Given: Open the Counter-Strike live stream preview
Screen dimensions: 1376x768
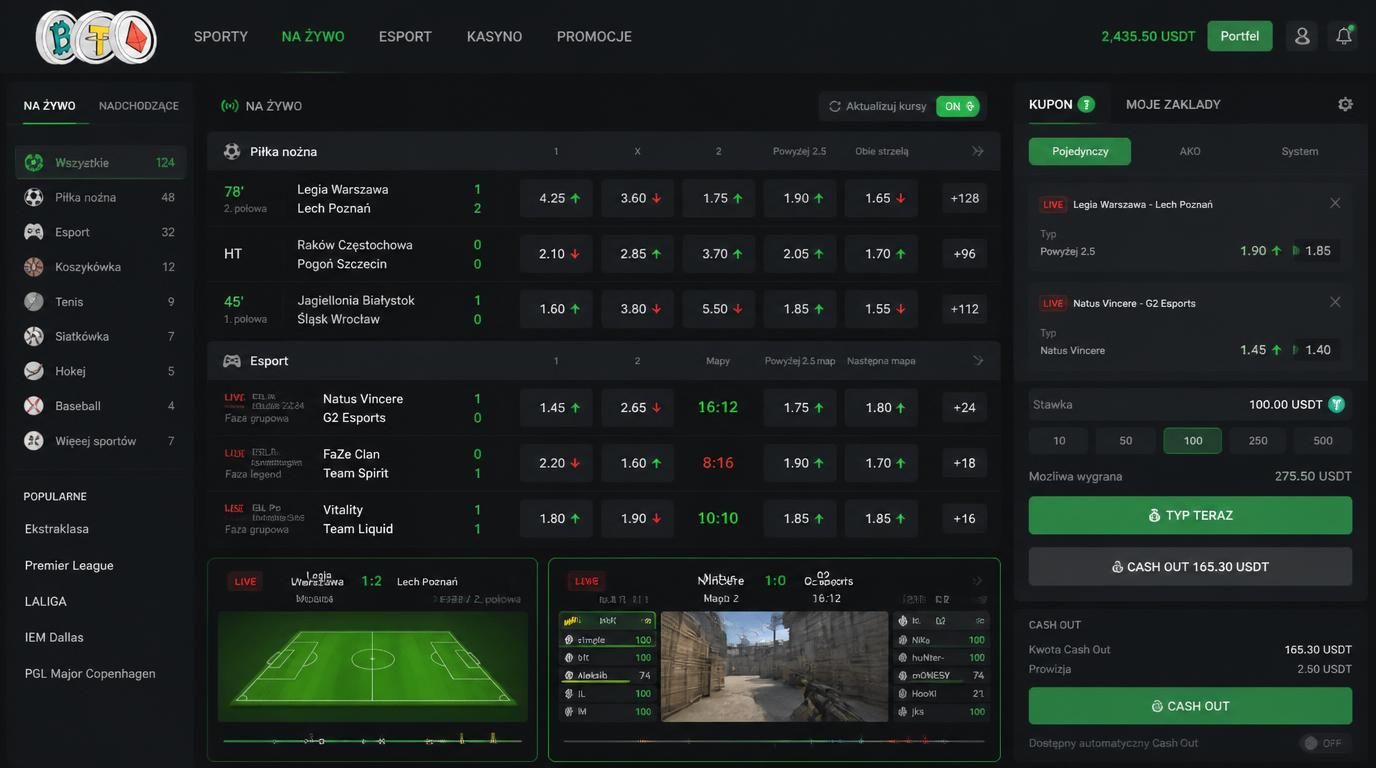Looking at the screenshot, I should [x=774, y=667].
